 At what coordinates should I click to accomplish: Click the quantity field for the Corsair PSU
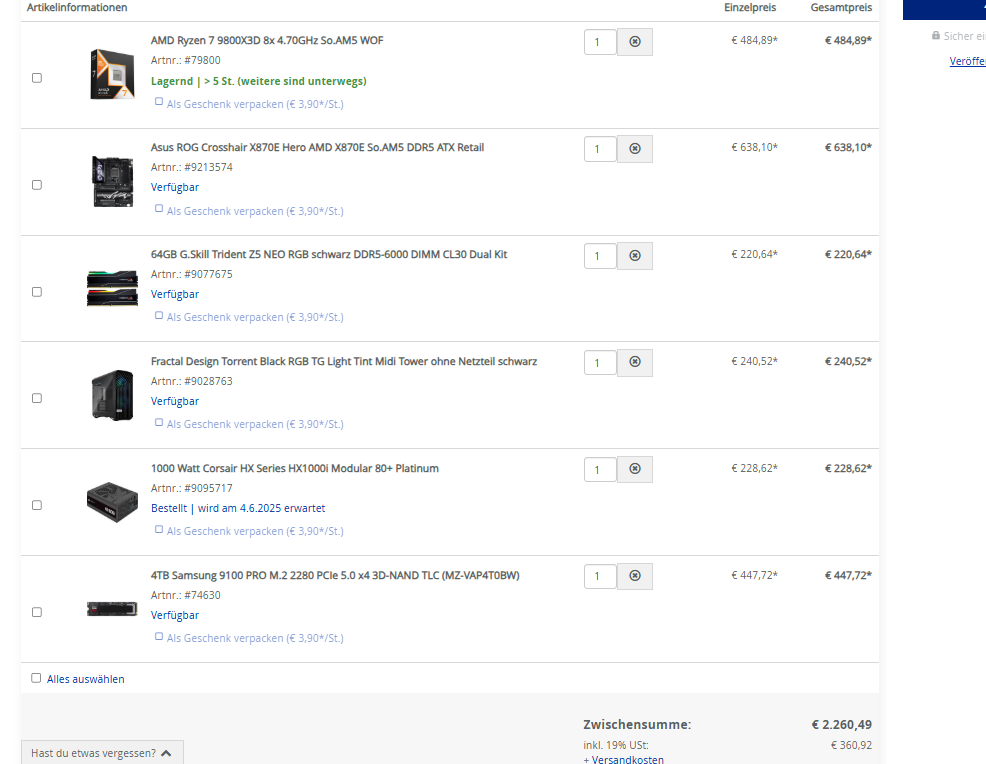pyautogui.click(x=600, y=468)
